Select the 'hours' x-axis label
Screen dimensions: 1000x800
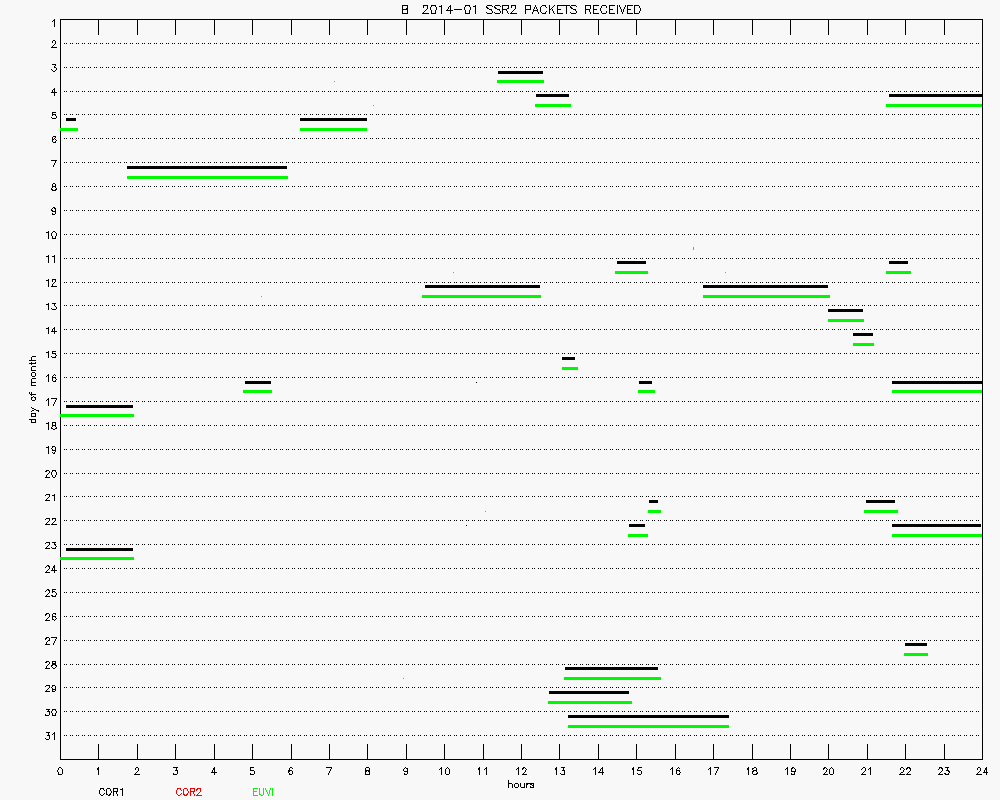pyautogui.click(x=520, y=785)
